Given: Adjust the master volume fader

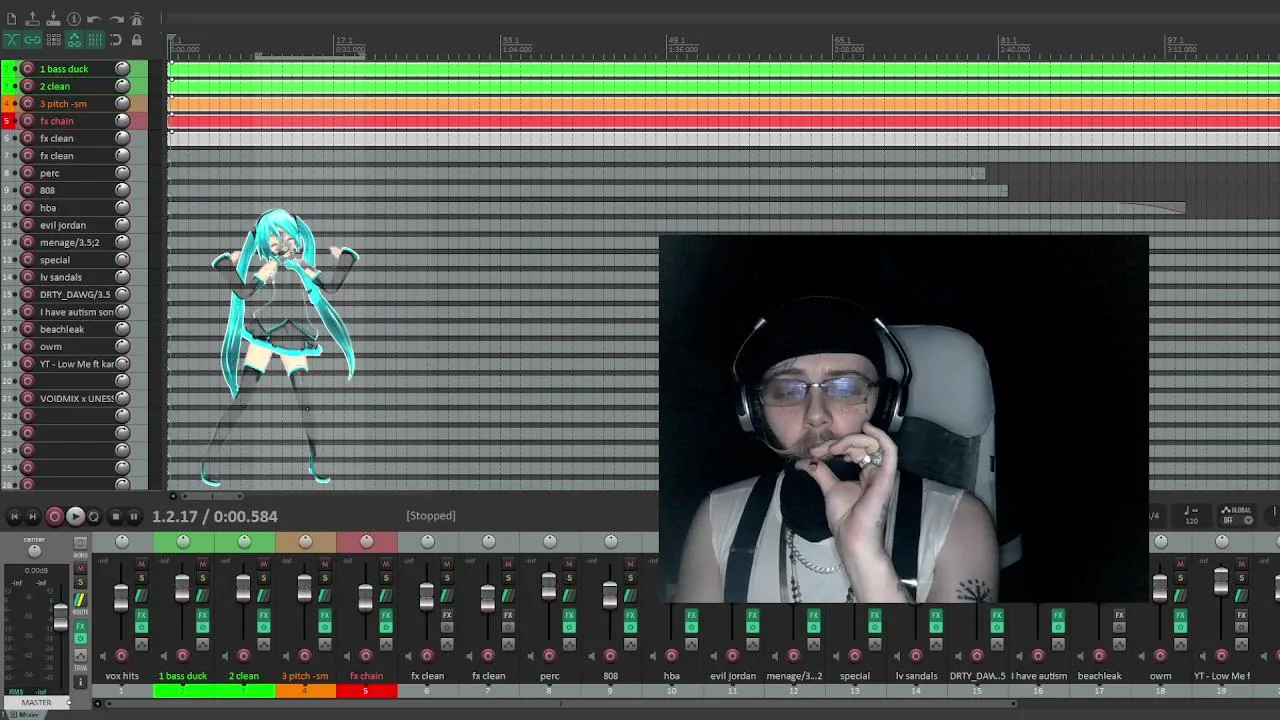Looking at the screenshot, I should pyautogui.click(x=61, y=616).
